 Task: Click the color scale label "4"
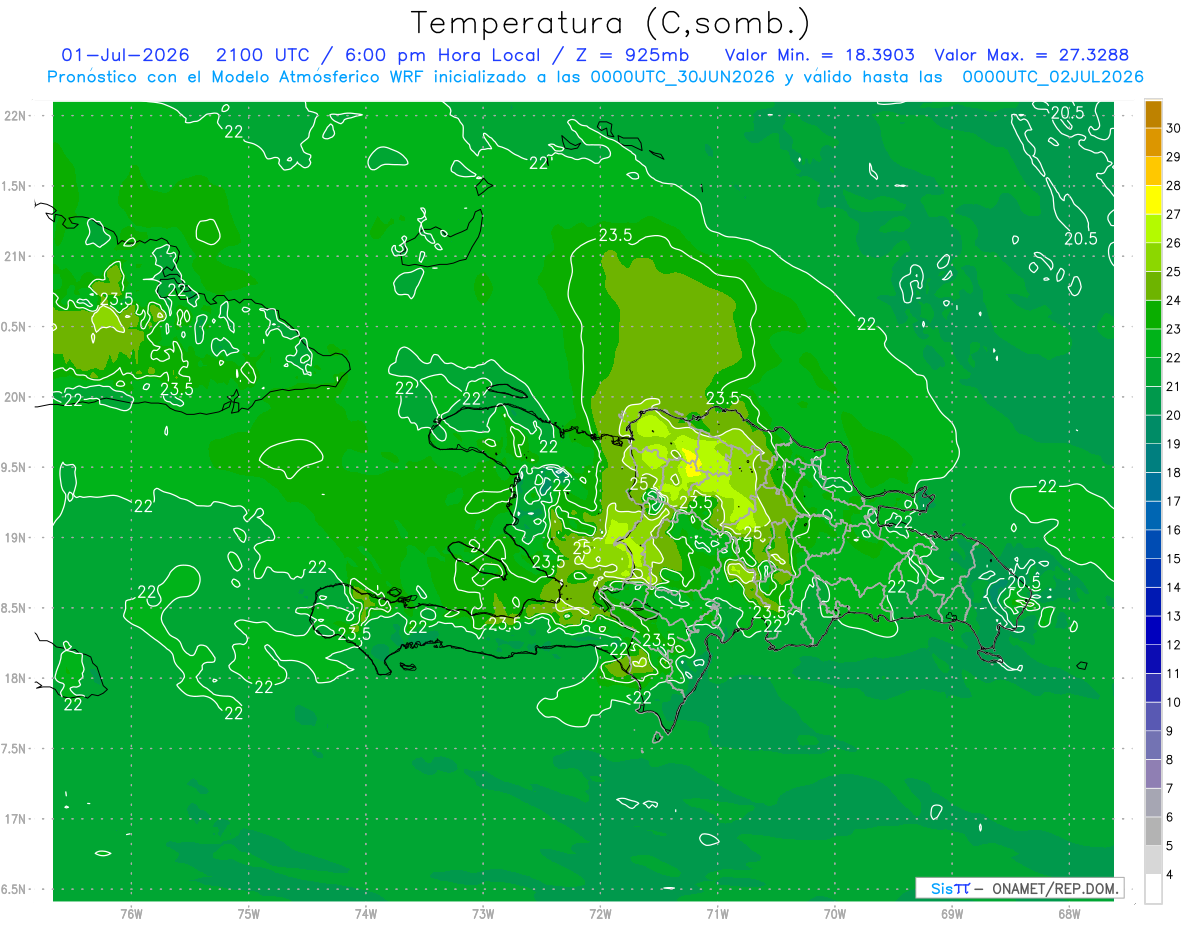tap(1171, 875)
